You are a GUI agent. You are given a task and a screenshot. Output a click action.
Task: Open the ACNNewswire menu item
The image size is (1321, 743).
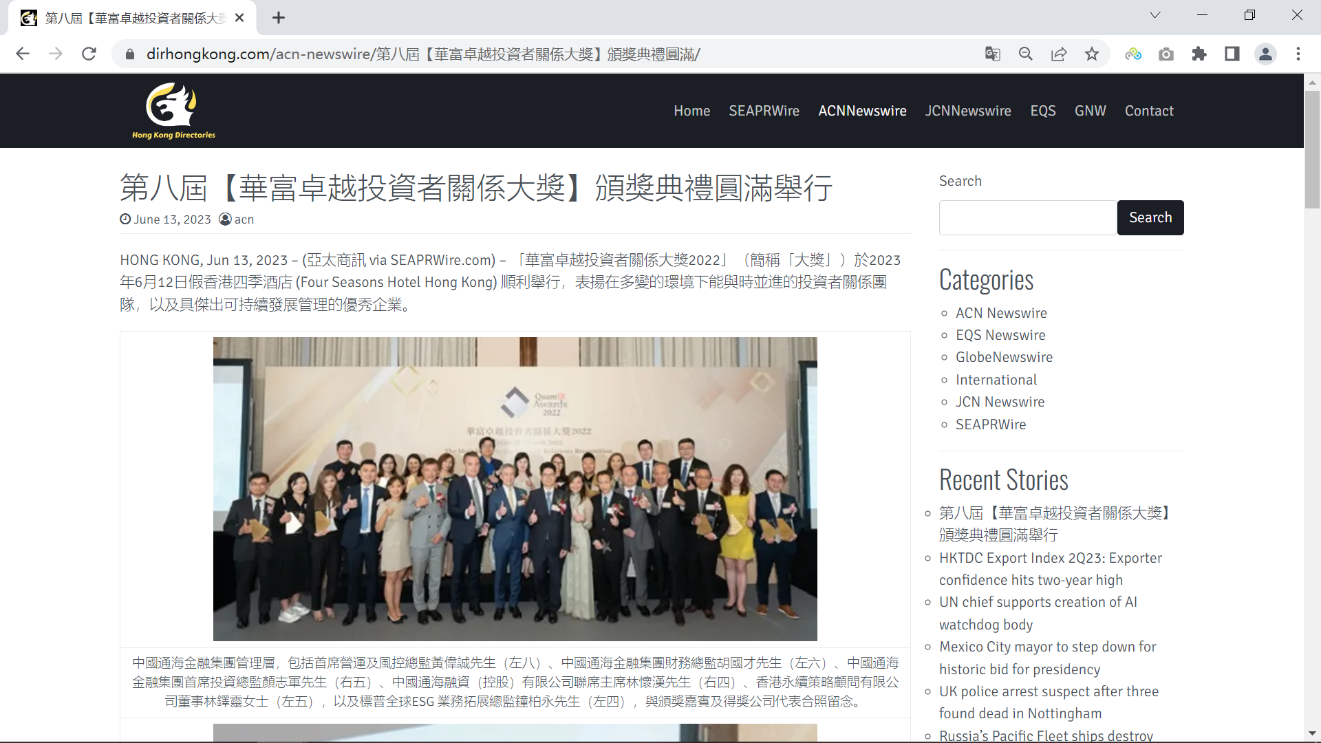point(862,111)
